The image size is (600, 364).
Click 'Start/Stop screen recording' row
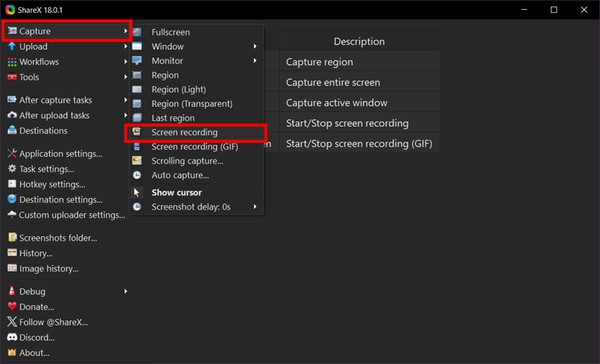pyautogui.click(x=359, y=123)
